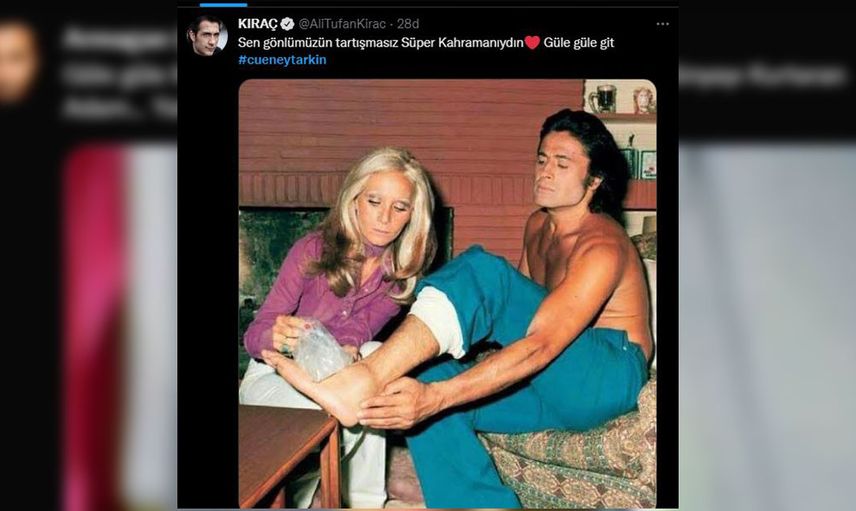This screenshot has width=856, height=511.
Task: Open the three-dots more options menu
Action: [x=662, y=24]
